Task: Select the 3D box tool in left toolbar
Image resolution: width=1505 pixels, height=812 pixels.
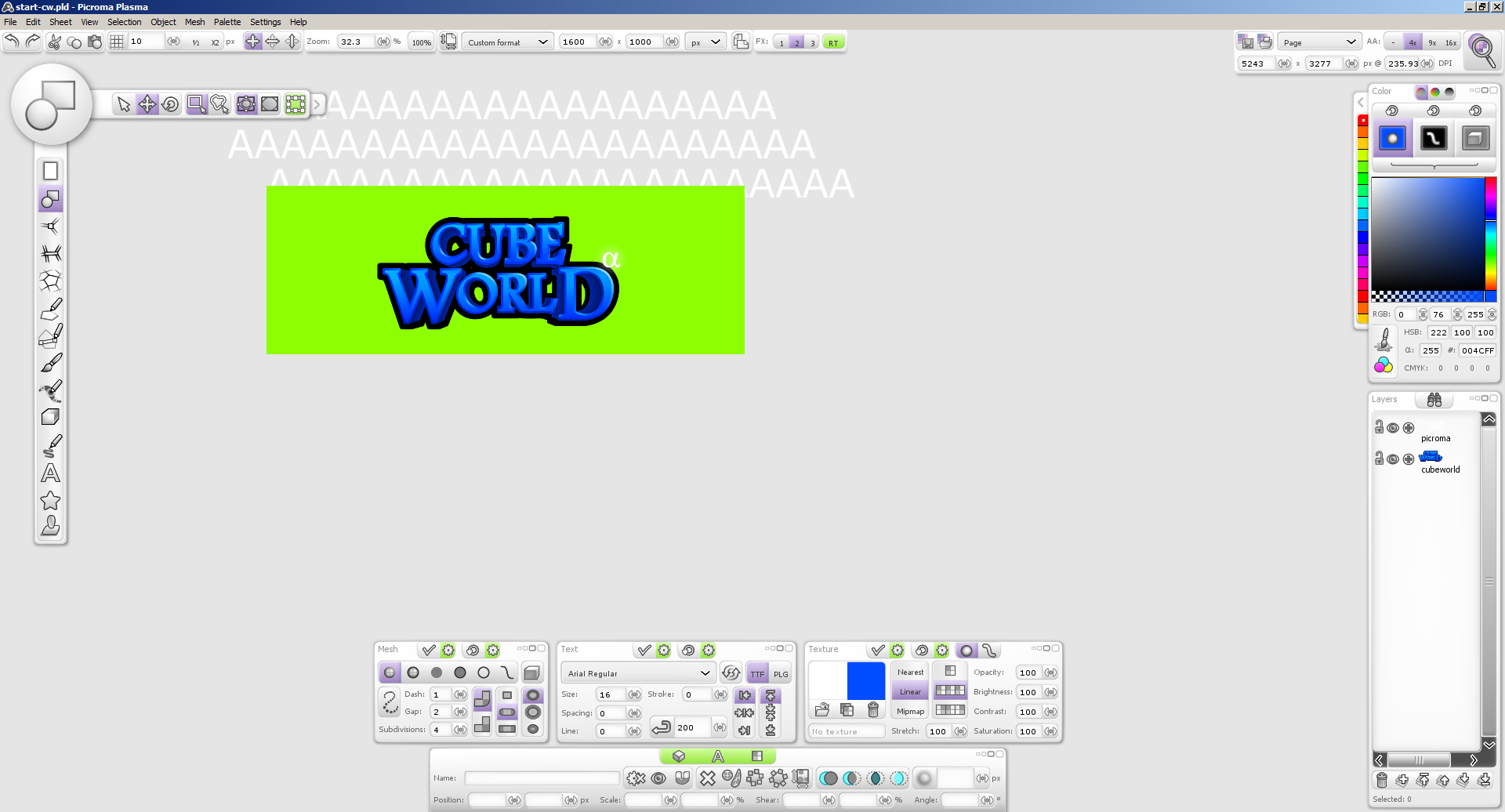Action: [51, 417]
